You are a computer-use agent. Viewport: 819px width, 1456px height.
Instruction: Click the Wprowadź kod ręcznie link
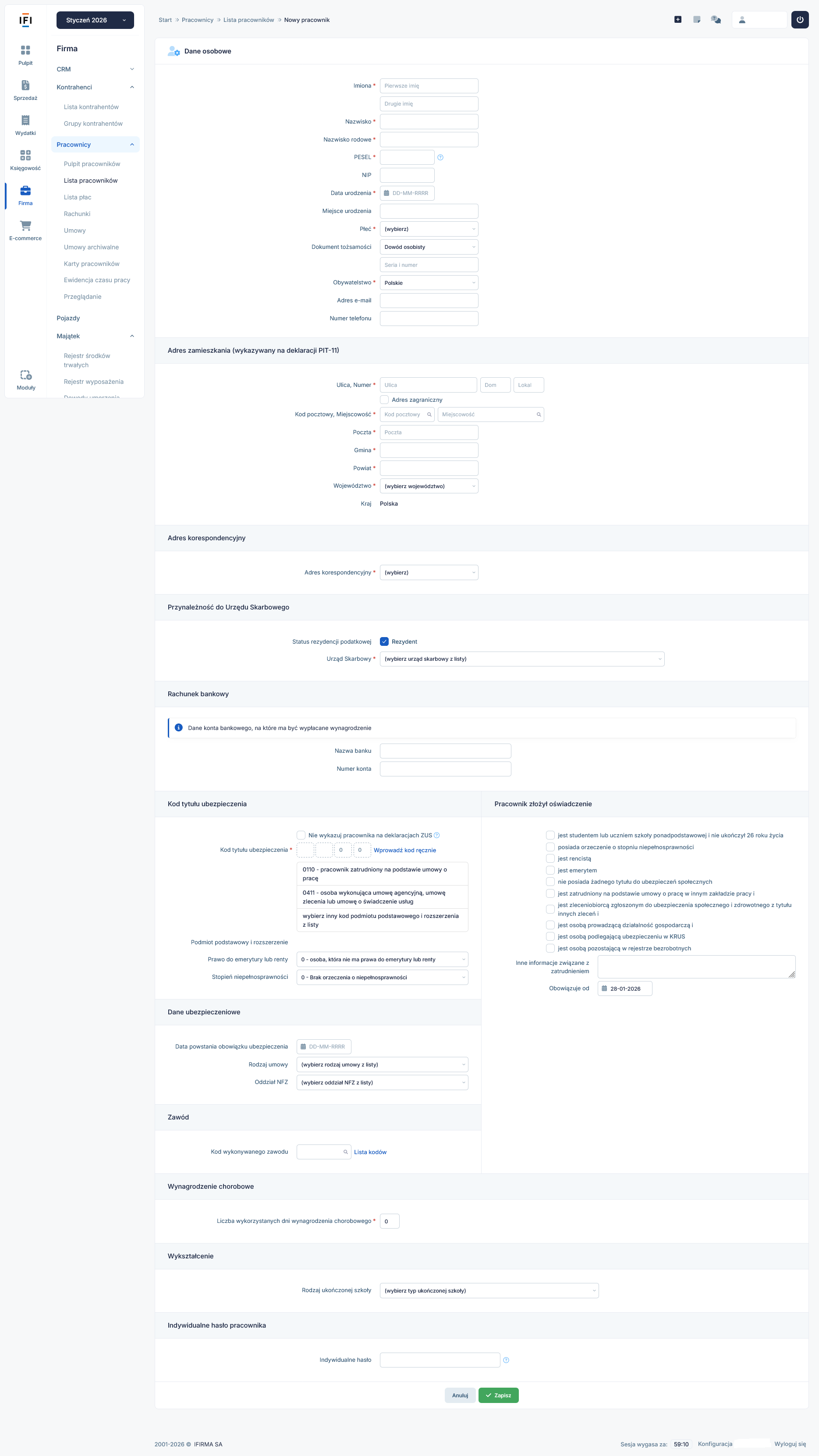405,850
